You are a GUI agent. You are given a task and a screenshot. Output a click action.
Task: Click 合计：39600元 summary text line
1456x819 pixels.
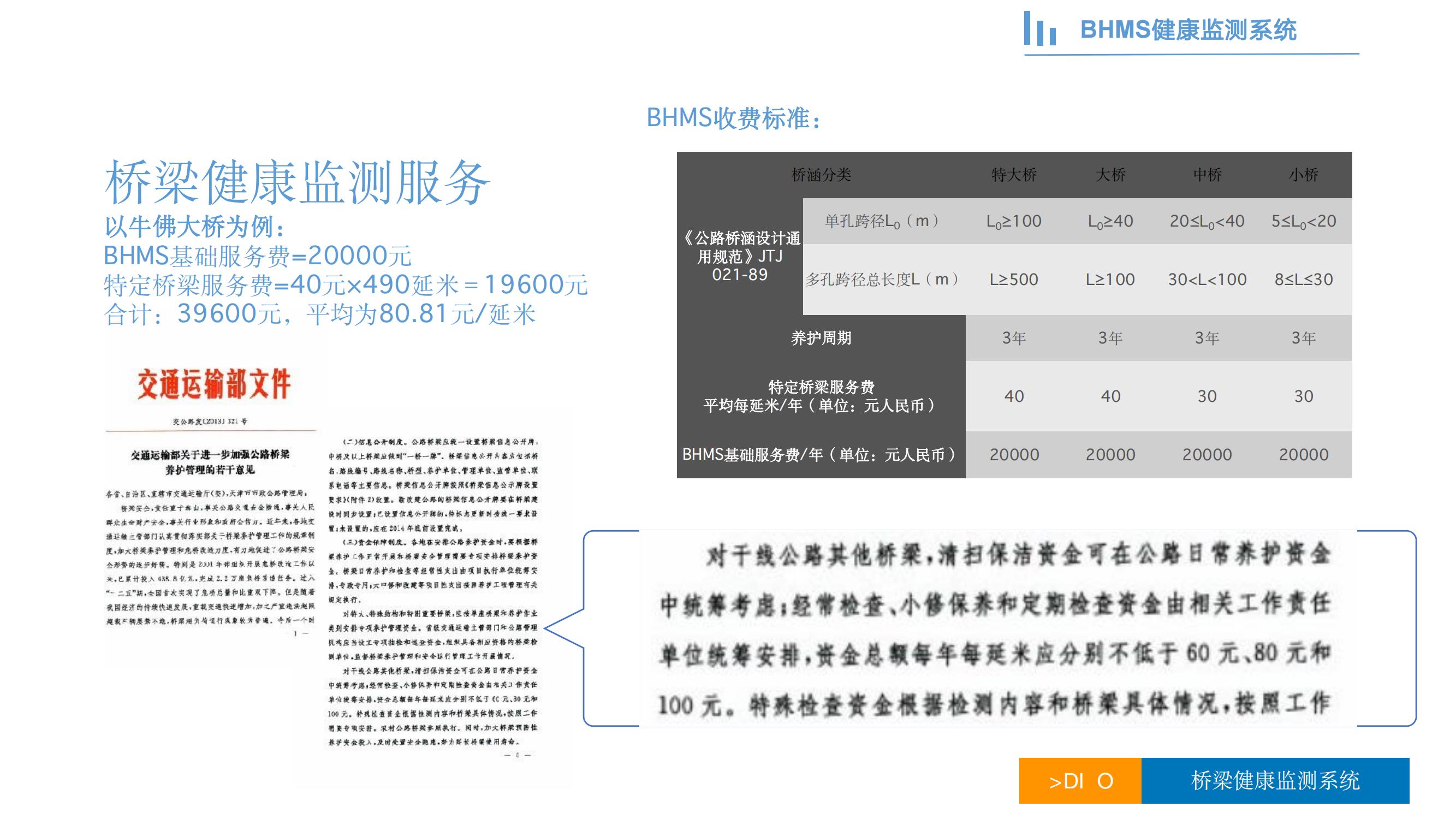tap(319, 314)
